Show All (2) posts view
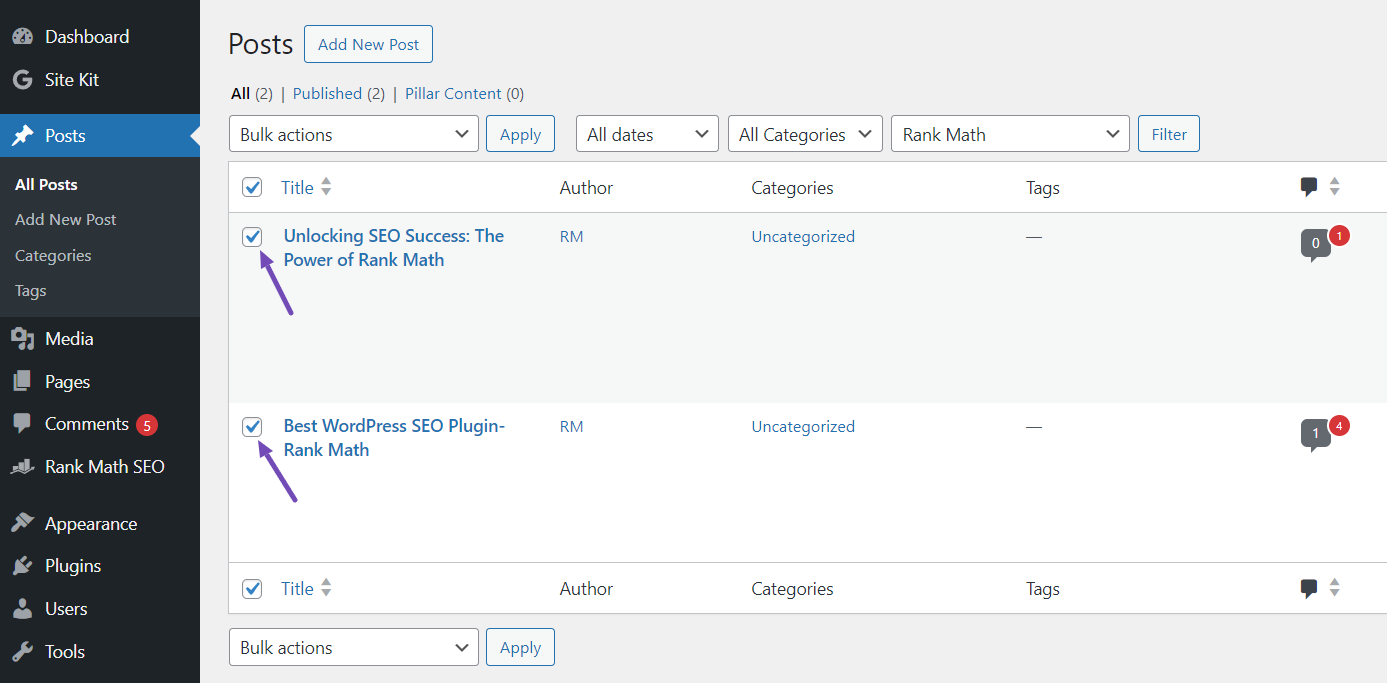Screen dimensions: 1387x683 point(252,94)
